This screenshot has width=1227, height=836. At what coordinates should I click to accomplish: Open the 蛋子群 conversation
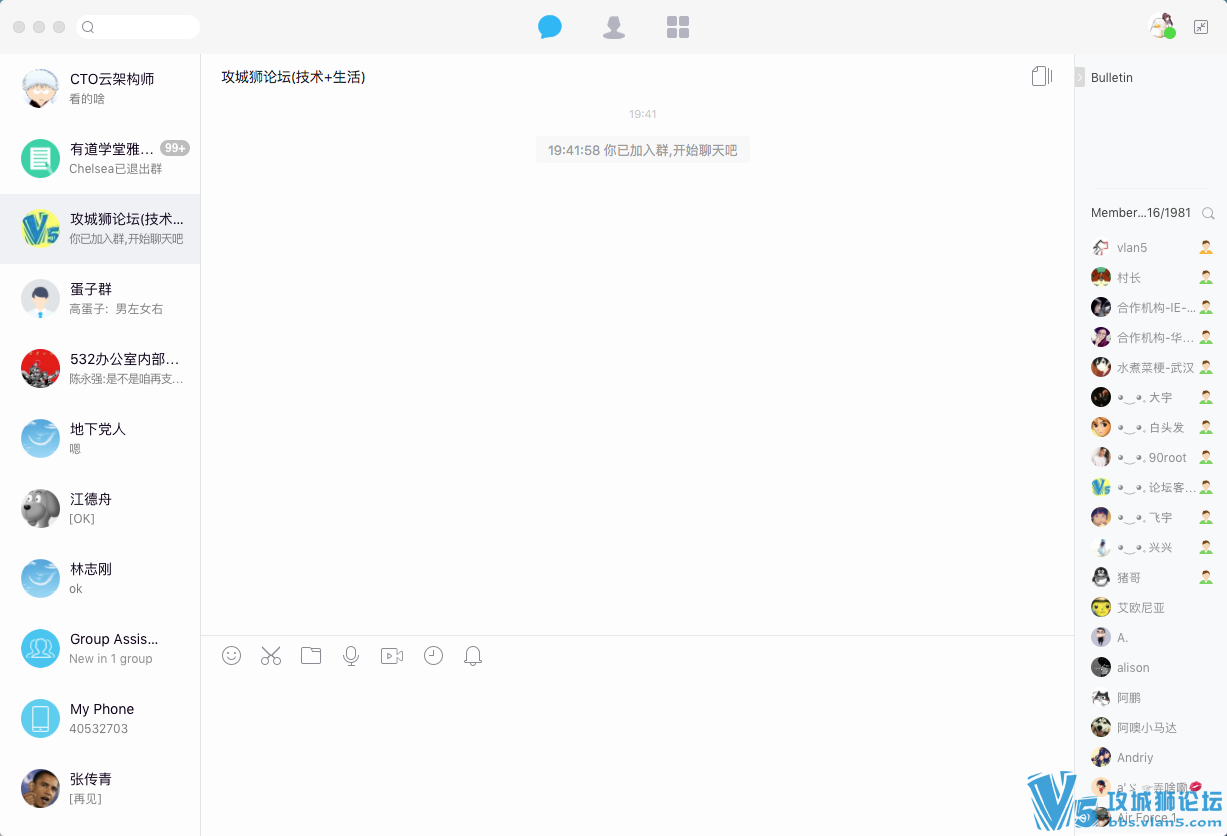[100, 299]
